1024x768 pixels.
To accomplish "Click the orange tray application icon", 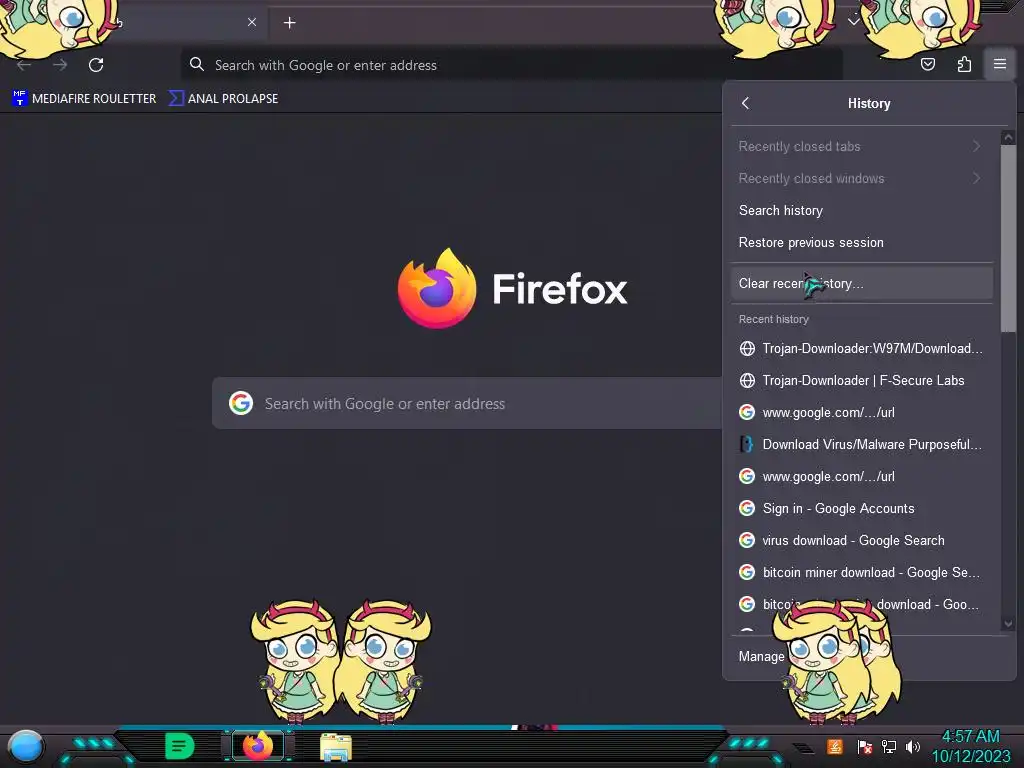I will click(x=835, y=746).
